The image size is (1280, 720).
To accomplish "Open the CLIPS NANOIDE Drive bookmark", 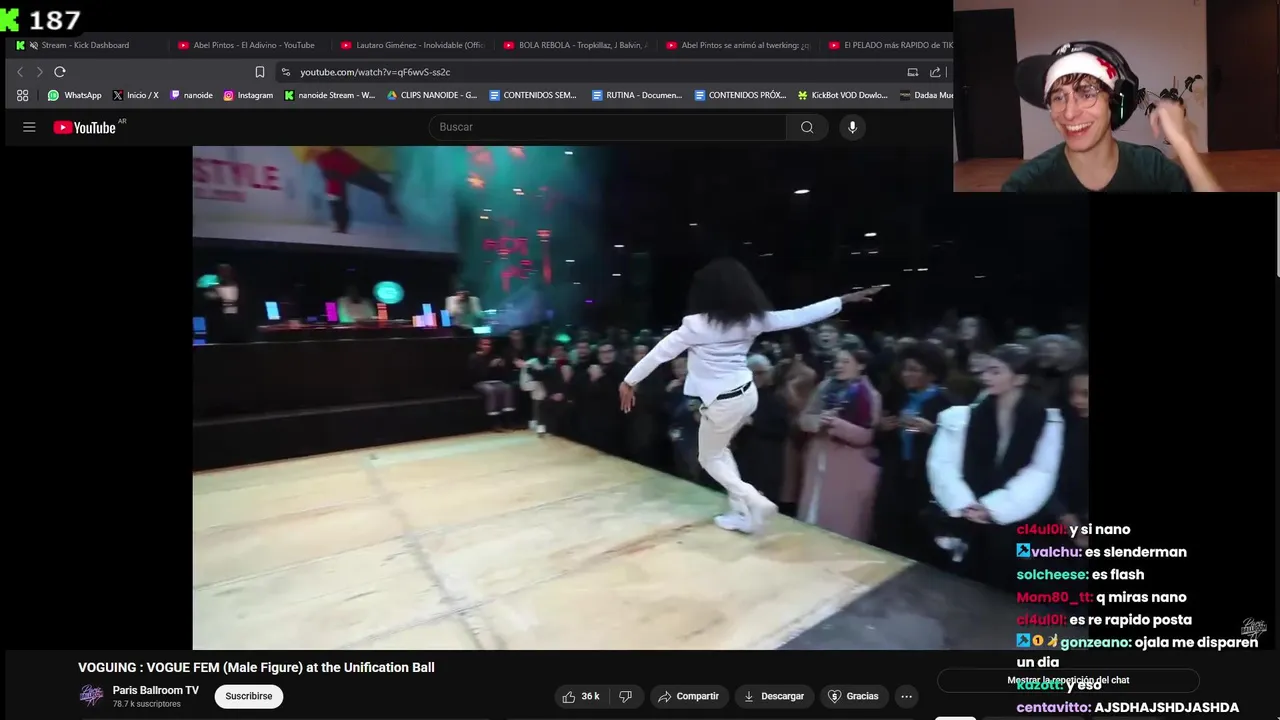I will [x=432, y=95].
